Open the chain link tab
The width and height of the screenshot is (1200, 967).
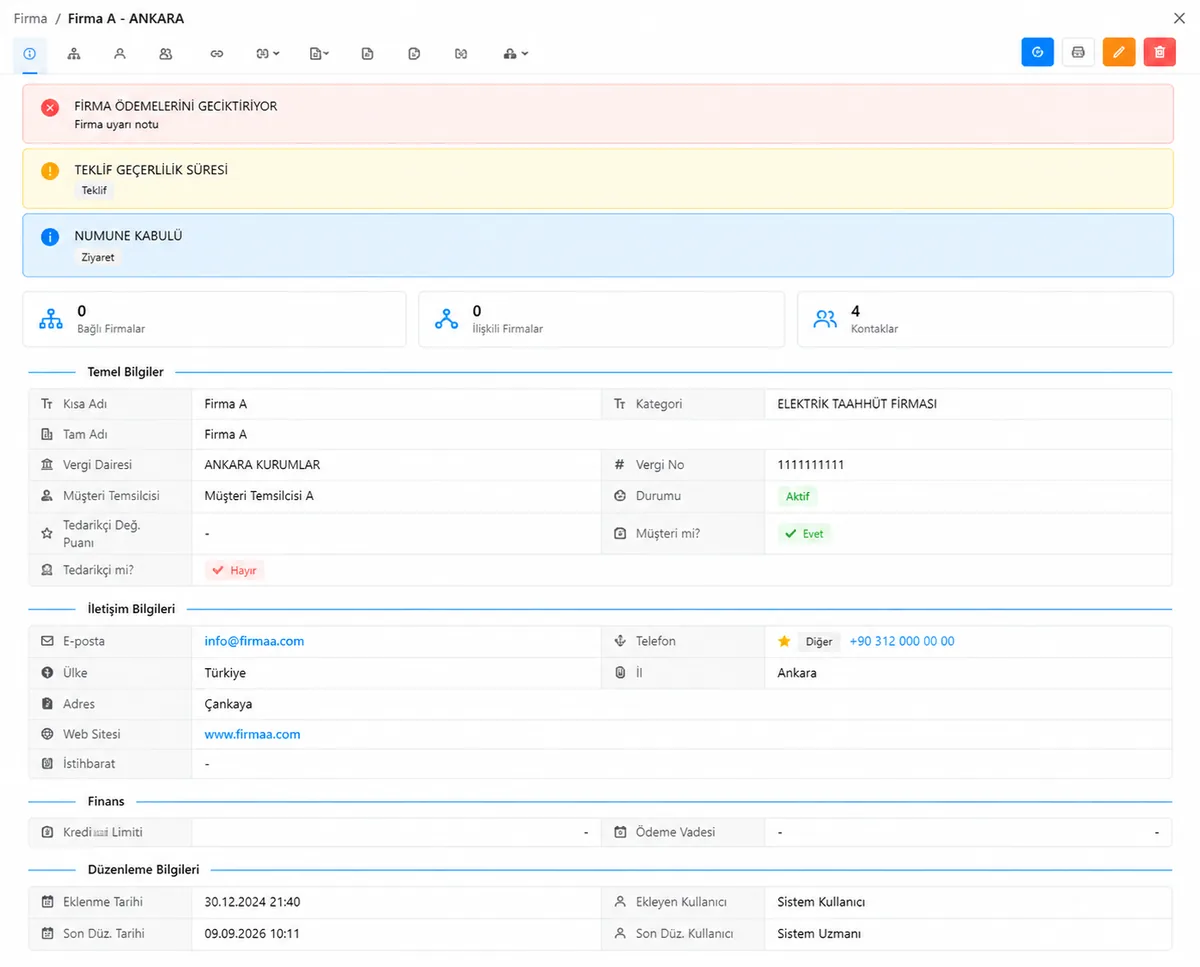[217, 53]
